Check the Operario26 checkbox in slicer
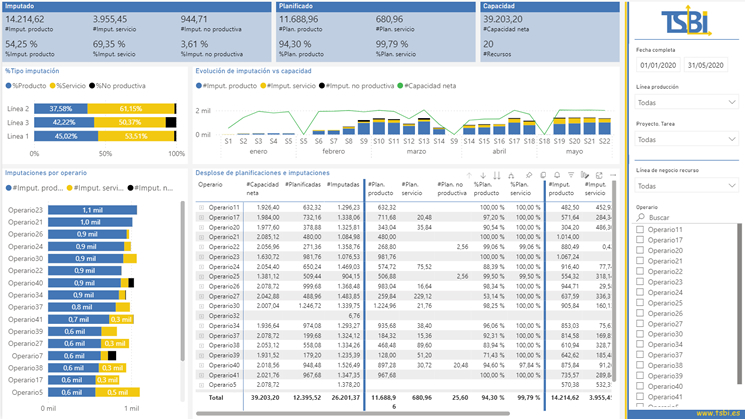The width and height of the screenshot is (745, 419). 640,313
